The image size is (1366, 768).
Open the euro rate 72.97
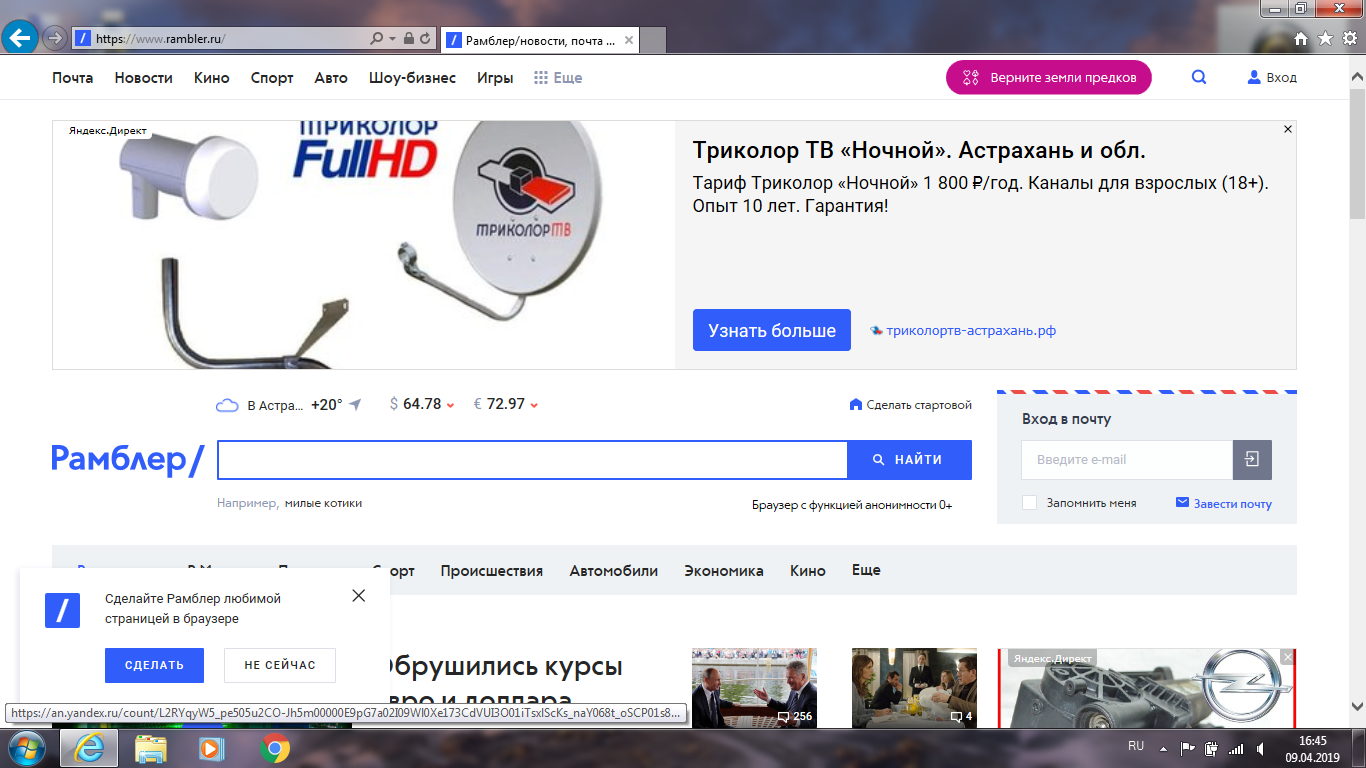pyautogui.click(x=506, y=404)
